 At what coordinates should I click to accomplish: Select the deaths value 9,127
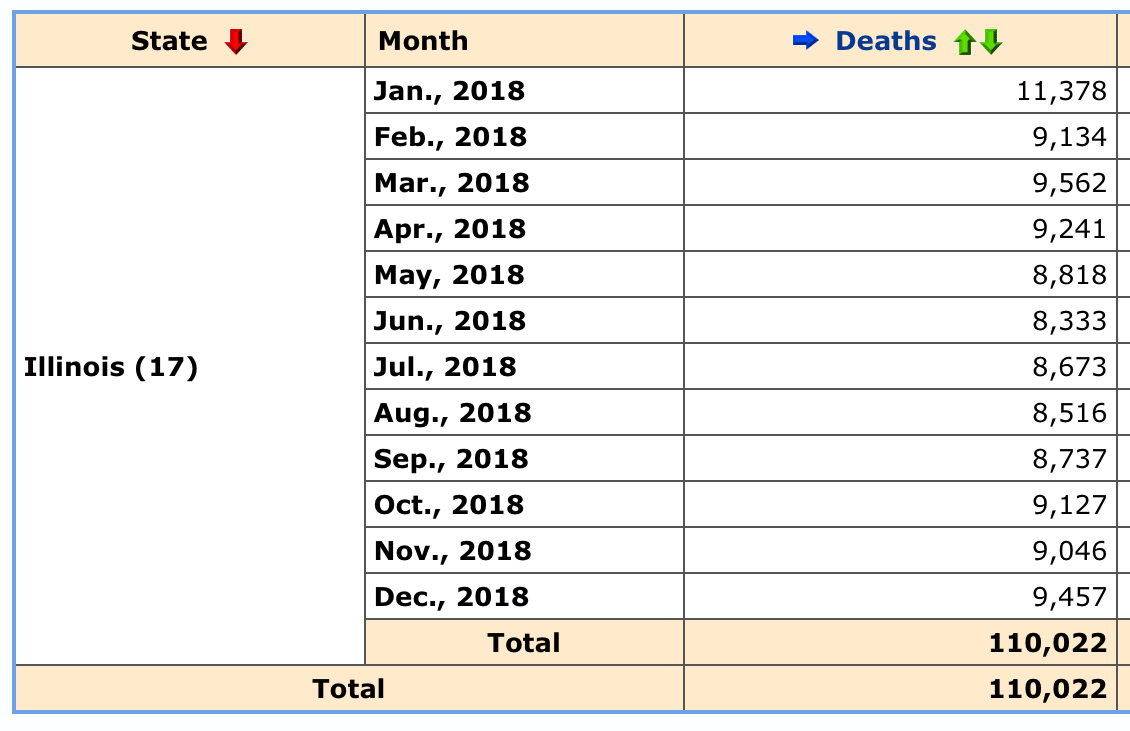tap(1069, 505)
